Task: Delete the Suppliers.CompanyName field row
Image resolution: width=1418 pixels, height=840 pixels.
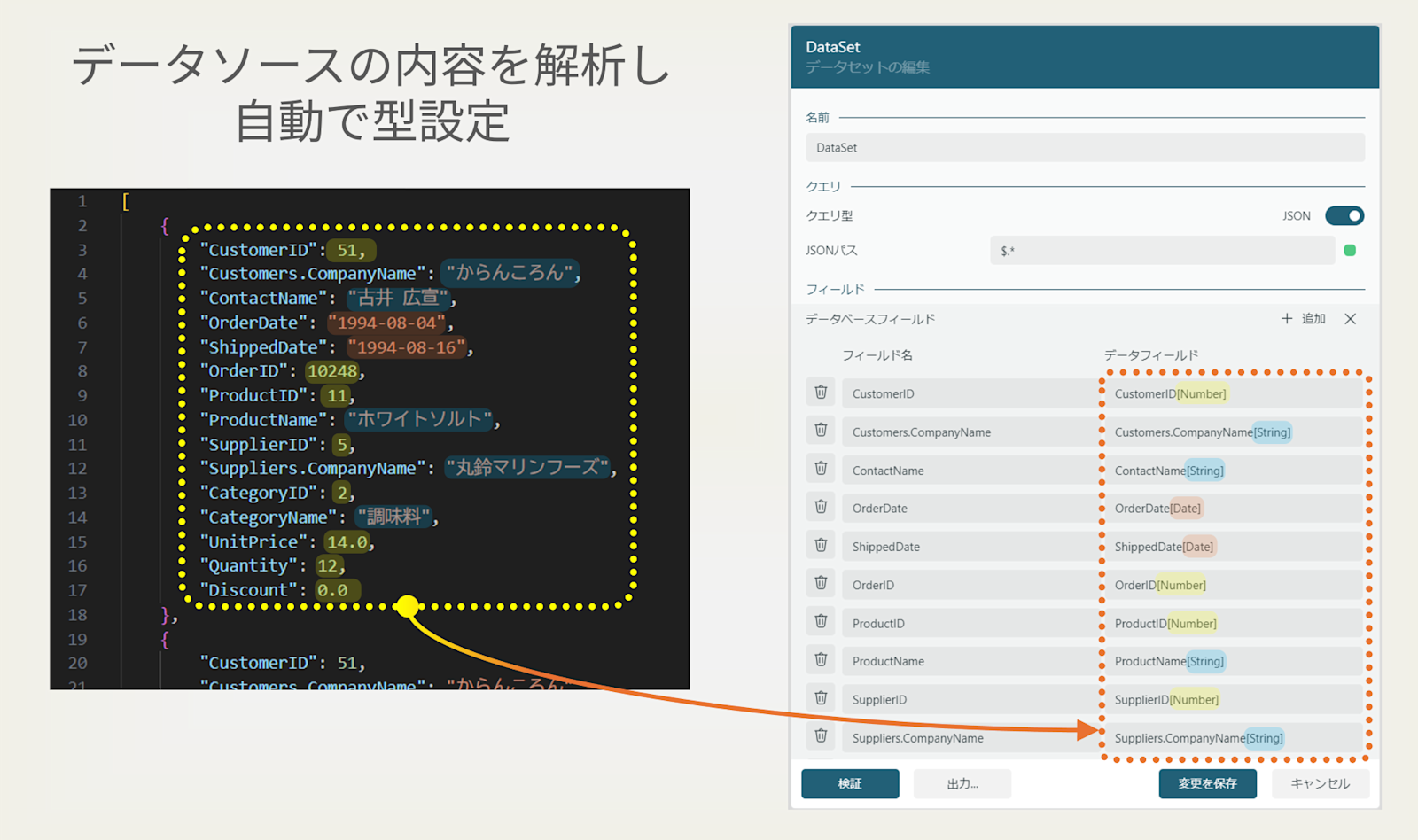Action: click(x=821, y=736)
